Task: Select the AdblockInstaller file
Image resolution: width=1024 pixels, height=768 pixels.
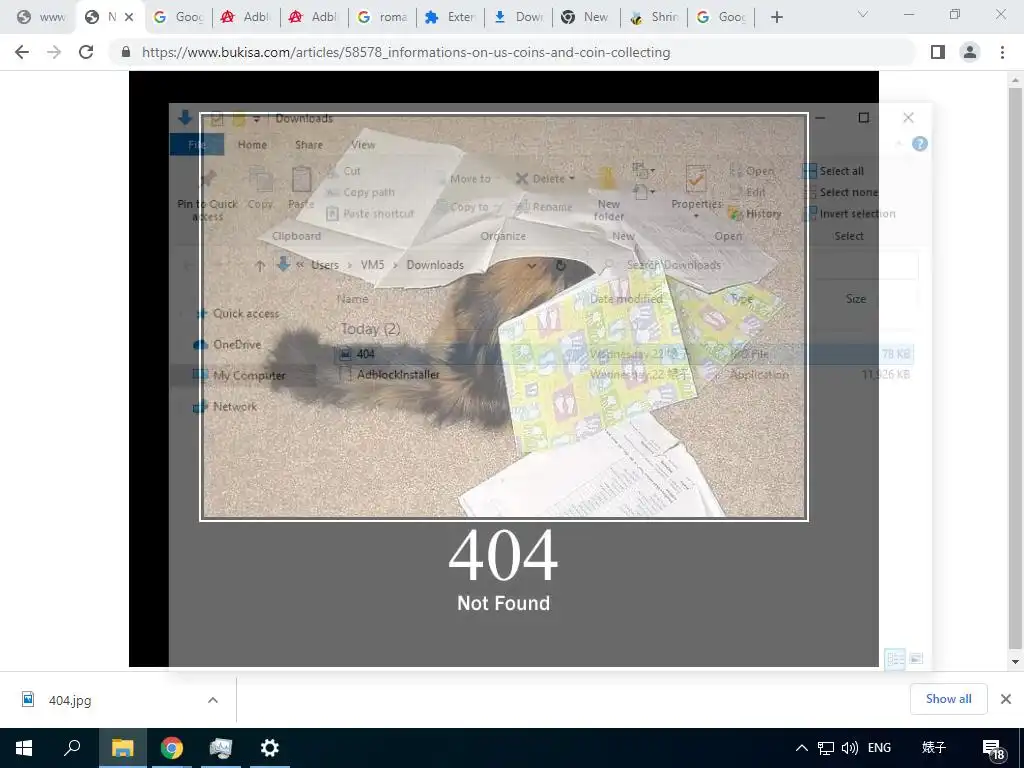Action: pyautogui.click(x=624, y=375)
